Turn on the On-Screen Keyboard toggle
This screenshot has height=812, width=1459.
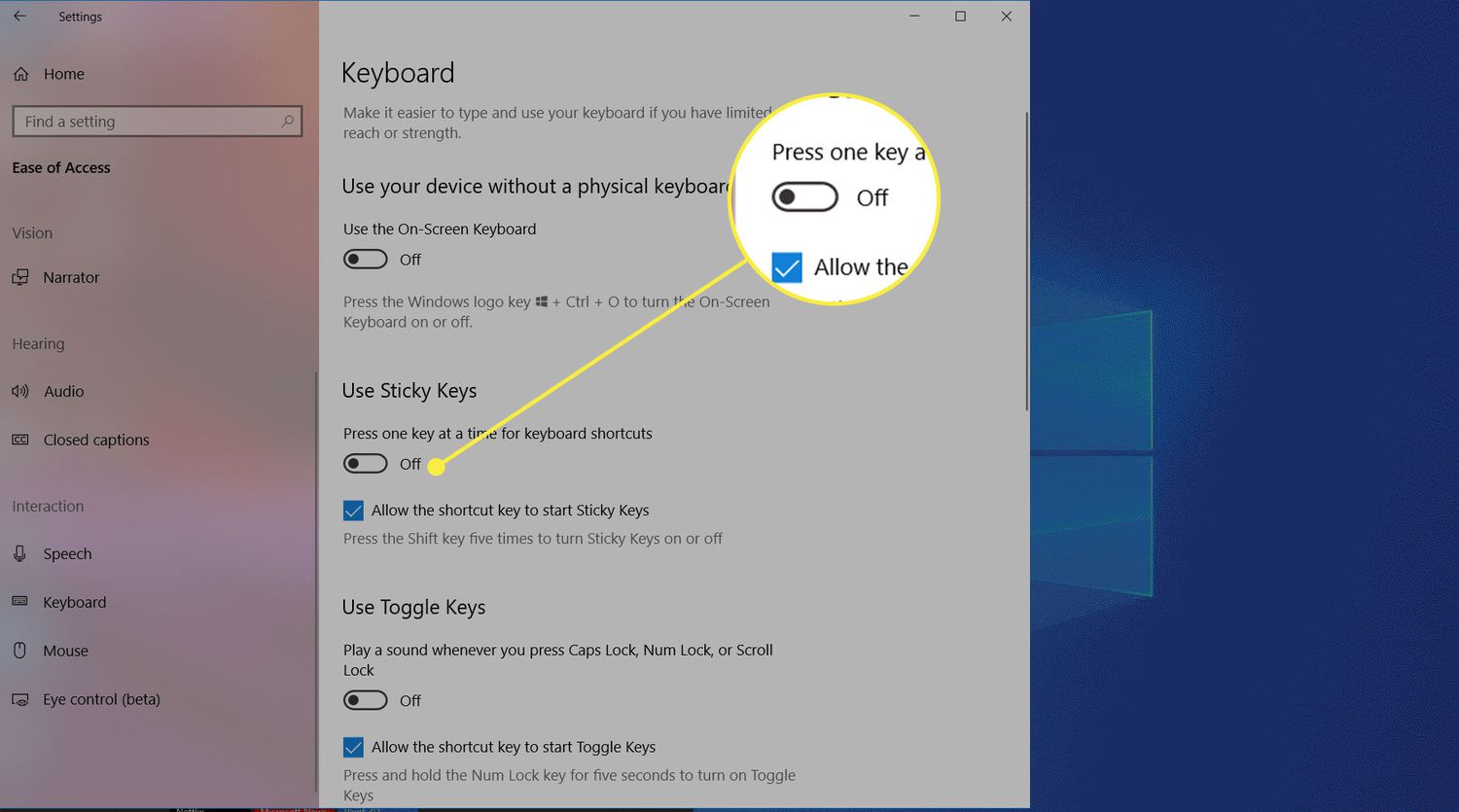(366, 260)
